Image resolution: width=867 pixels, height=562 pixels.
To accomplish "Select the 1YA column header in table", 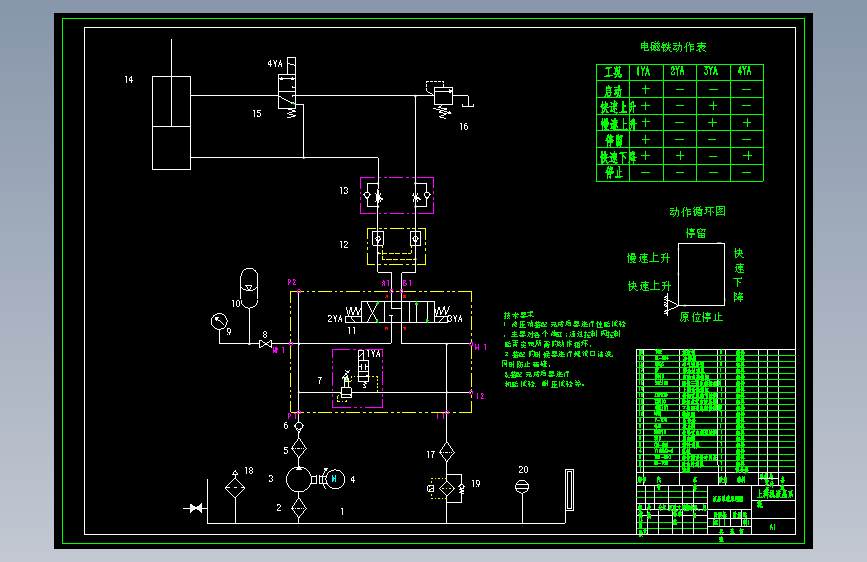I will coord(643,71).
